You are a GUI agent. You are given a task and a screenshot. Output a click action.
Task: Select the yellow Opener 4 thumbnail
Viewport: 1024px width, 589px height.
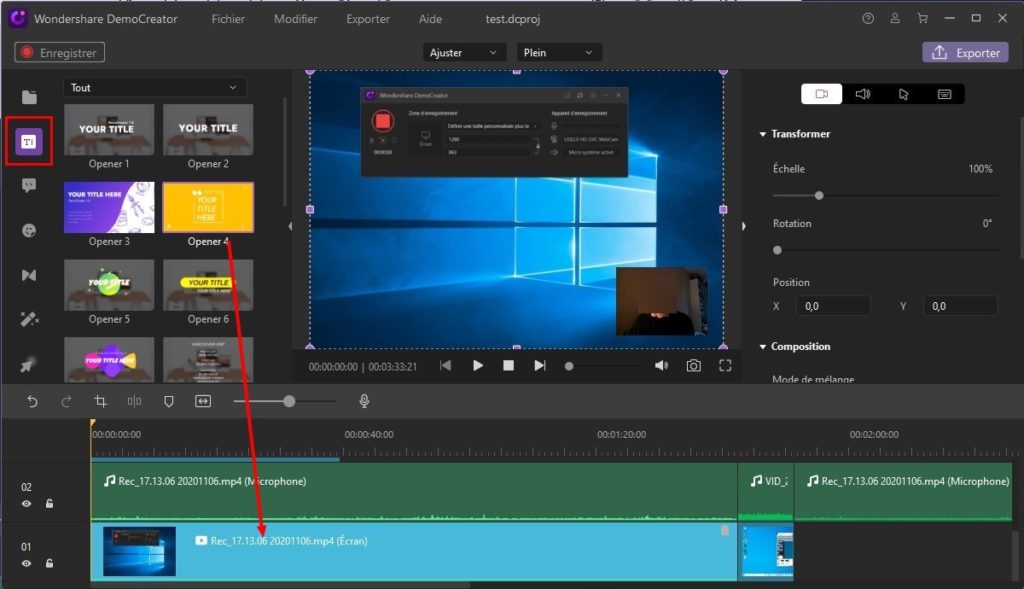tap(208, 207)
